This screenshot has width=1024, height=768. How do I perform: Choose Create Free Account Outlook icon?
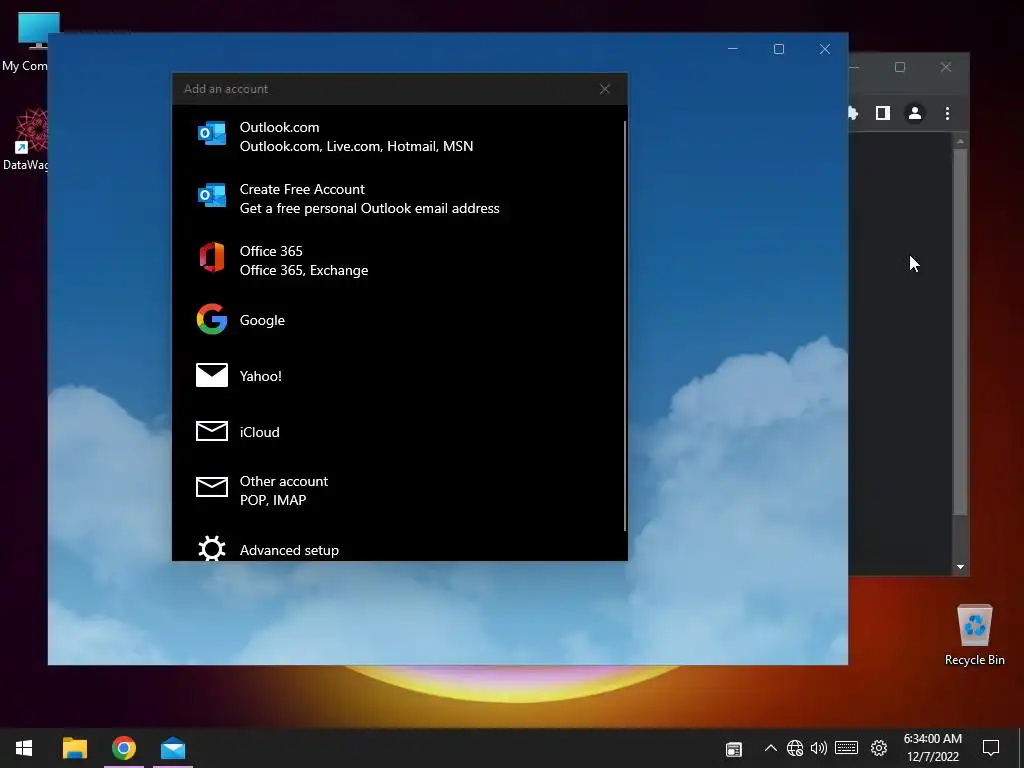(212, 195)
